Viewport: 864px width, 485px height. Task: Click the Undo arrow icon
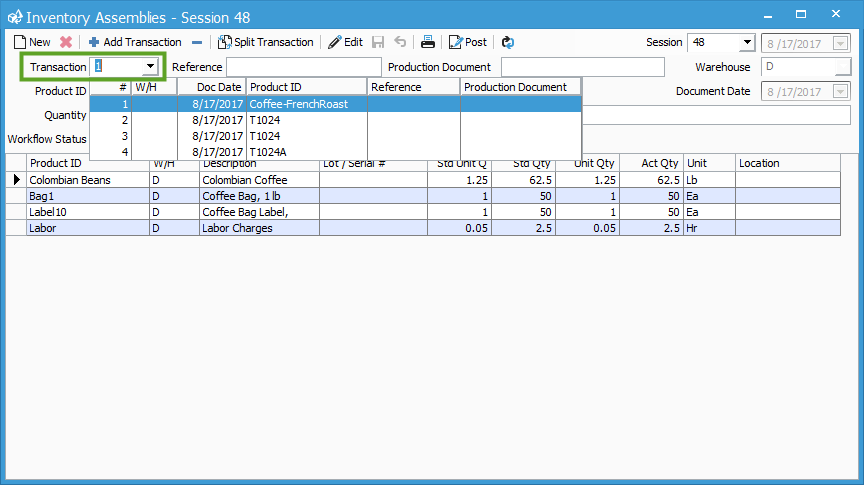pyautogui.click(x=401, y=42)
